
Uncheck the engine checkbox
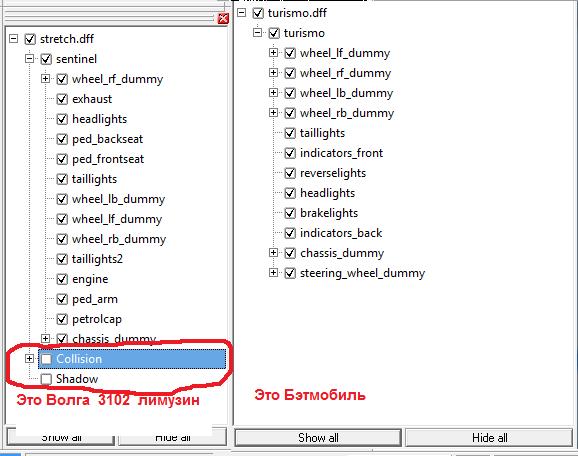(62, 279)
